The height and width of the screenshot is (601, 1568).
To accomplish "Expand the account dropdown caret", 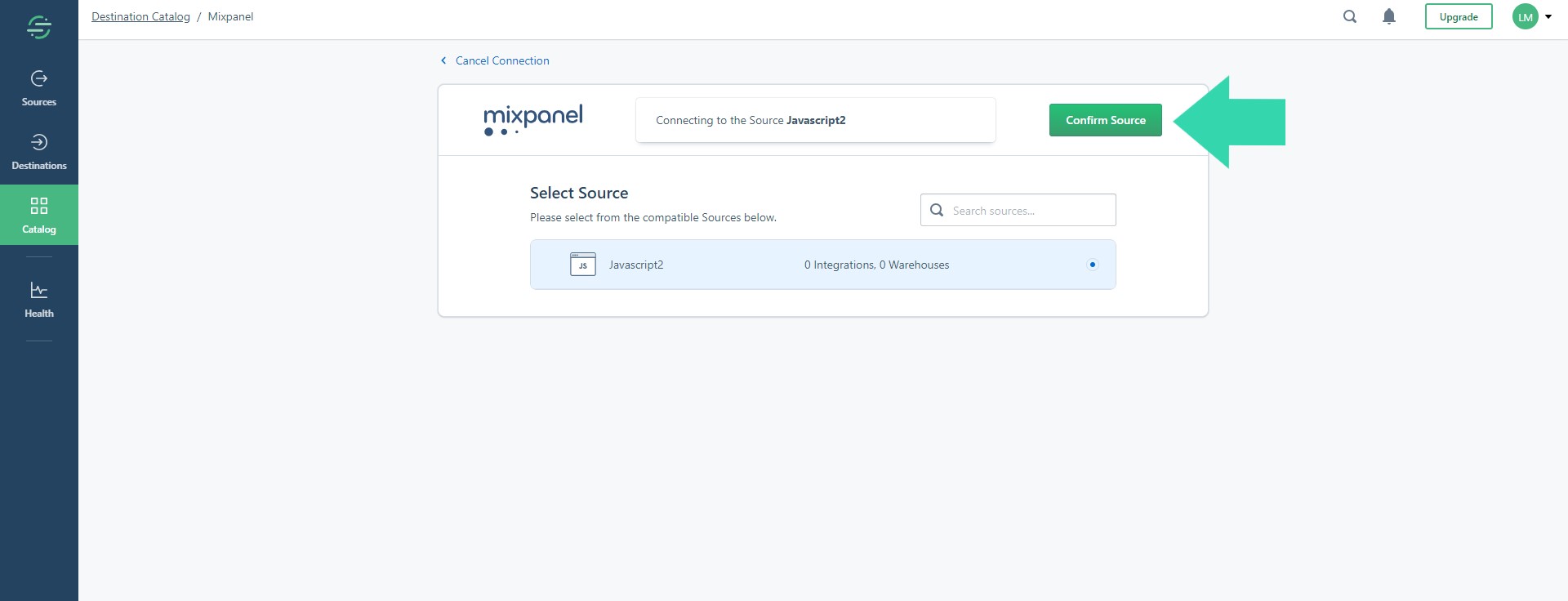I will click(1548, 16).
